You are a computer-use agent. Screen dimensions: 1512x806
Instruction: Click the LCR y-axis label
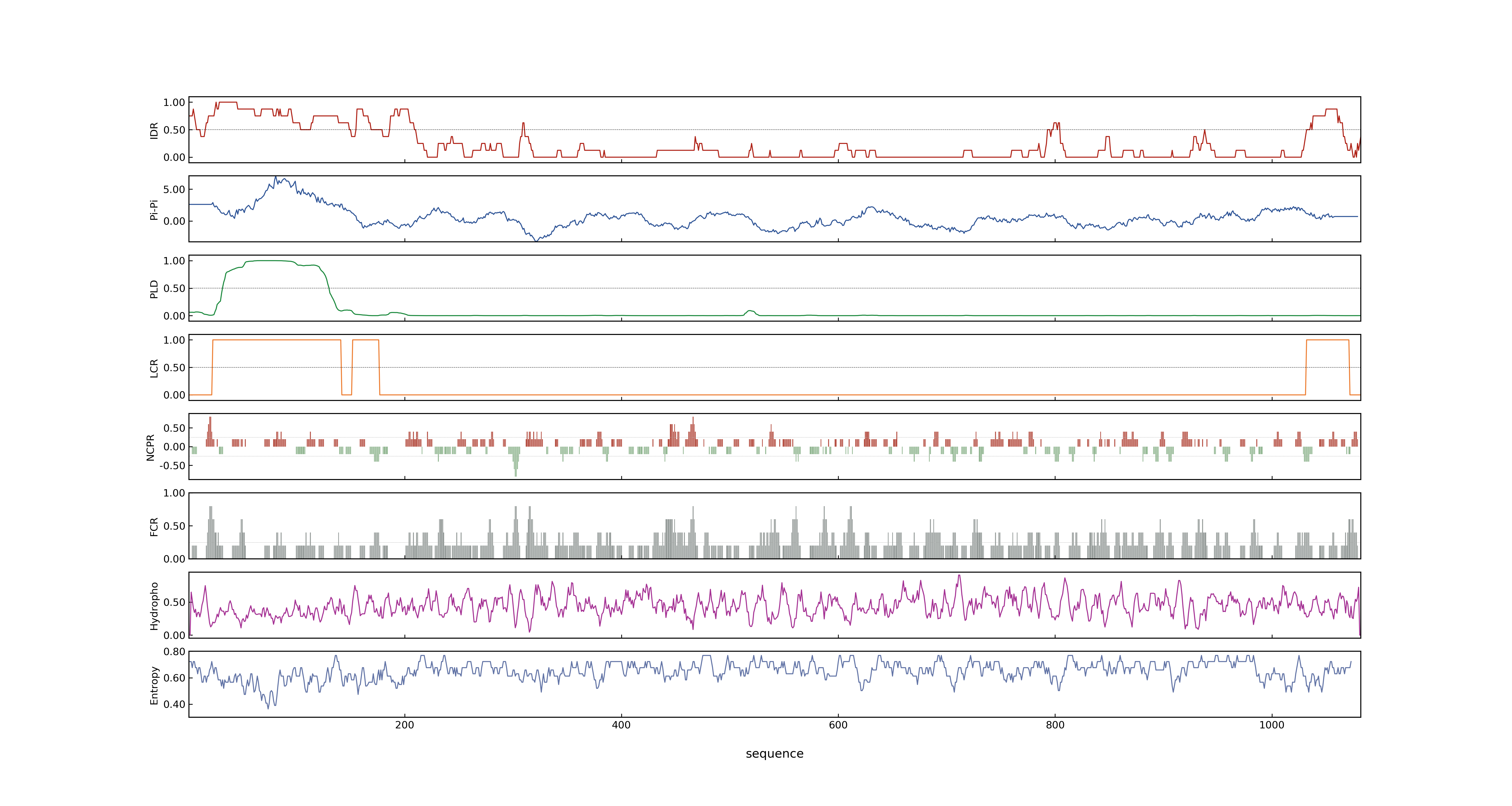point(154,368)
